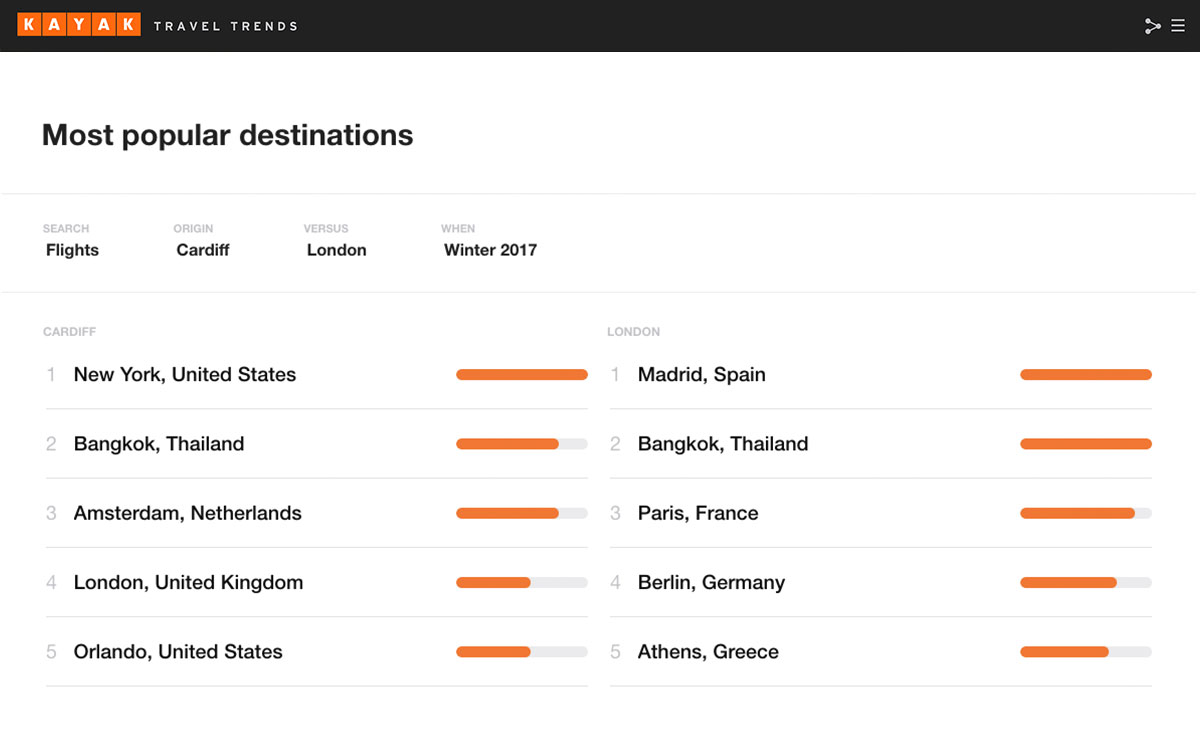Select New York, United States entry

(x=317, y=375)
